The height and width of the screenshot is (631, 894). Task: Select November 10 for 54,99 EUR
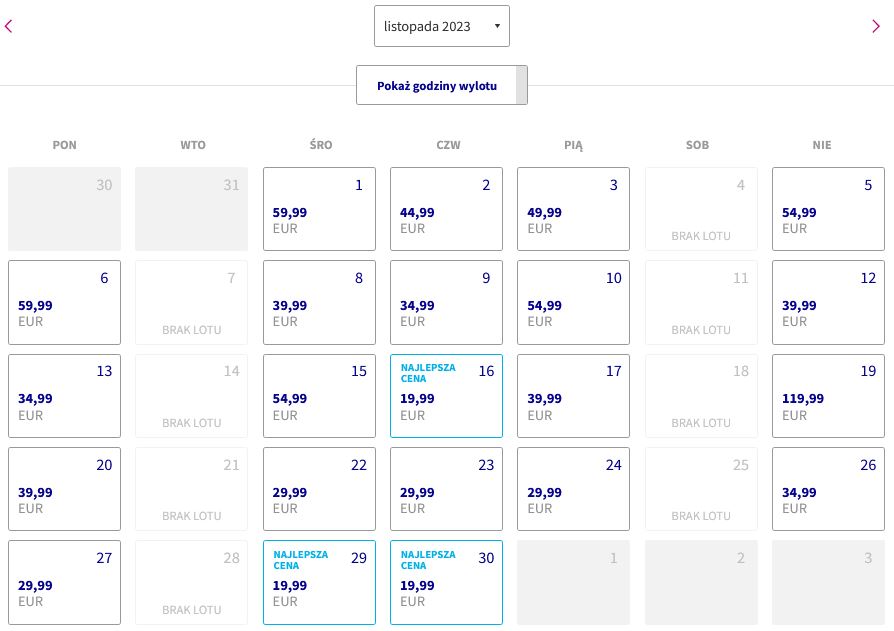(x=574, y=303)
